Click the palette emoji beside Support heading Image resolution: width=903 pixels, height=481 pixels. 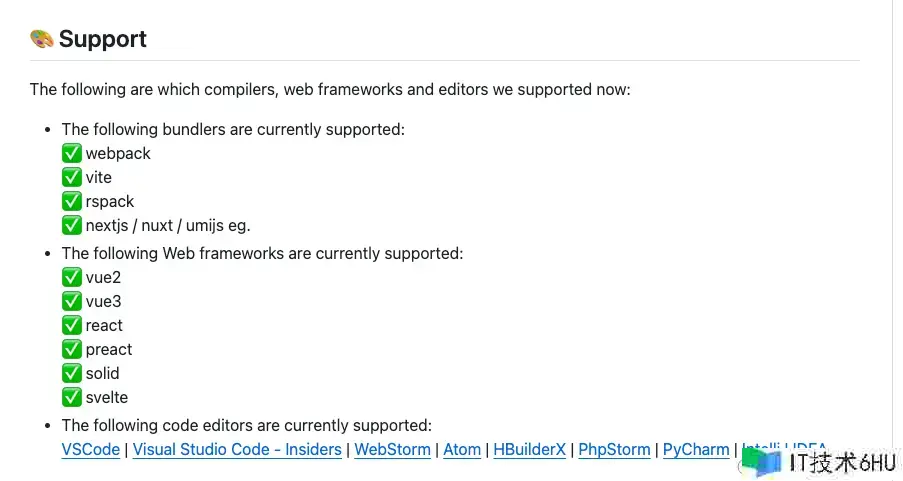[41, 39]
